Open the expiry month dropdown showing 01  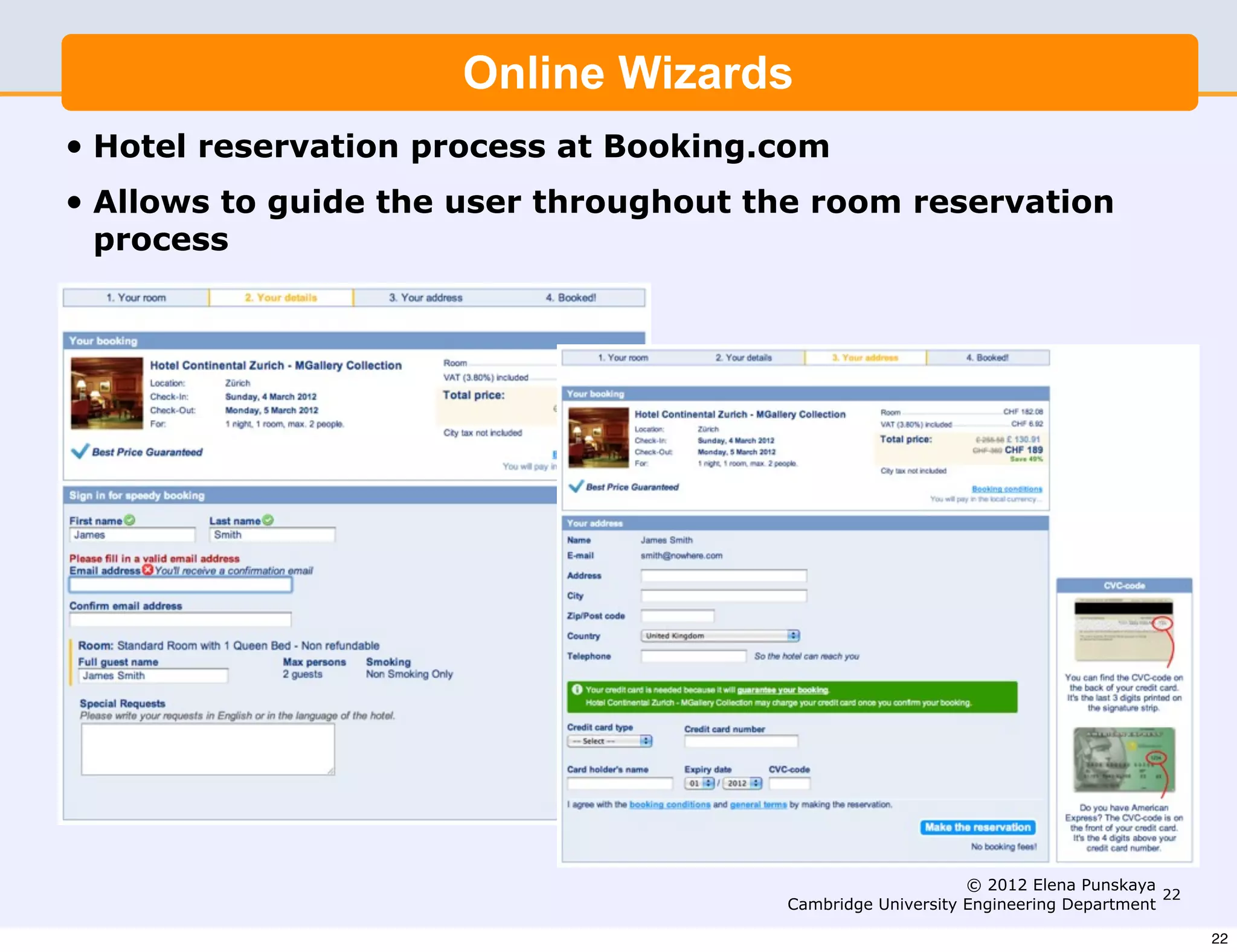click(699, 783)
